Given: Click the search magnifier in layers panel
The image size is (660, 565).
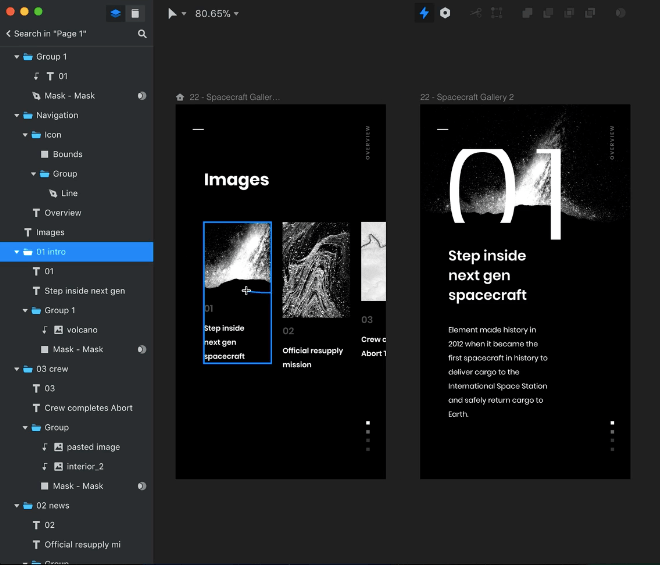Looking at the screenshot, I should 142,34.
